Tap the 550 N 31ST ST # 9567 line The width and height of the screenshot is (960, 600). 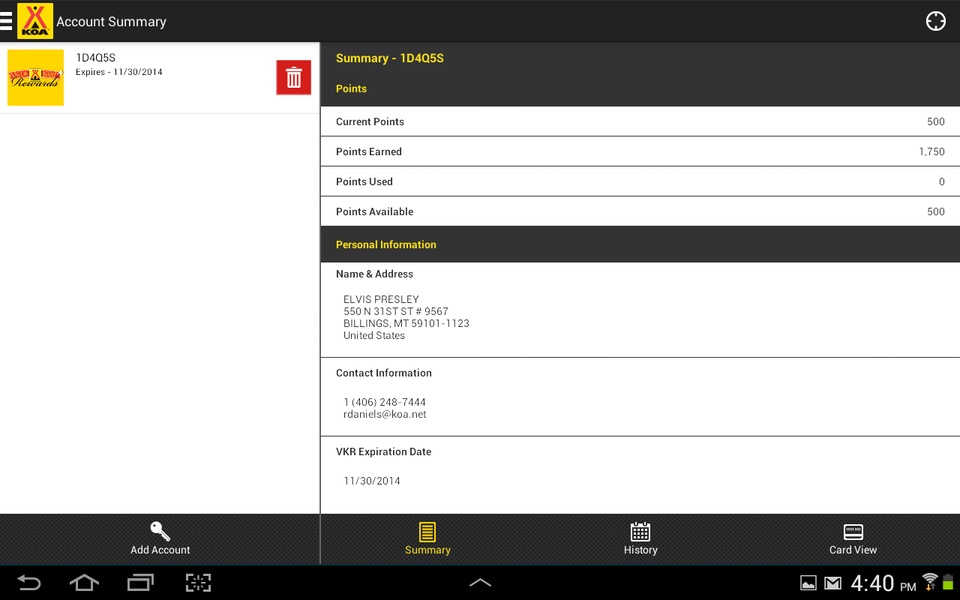(396, 311)
